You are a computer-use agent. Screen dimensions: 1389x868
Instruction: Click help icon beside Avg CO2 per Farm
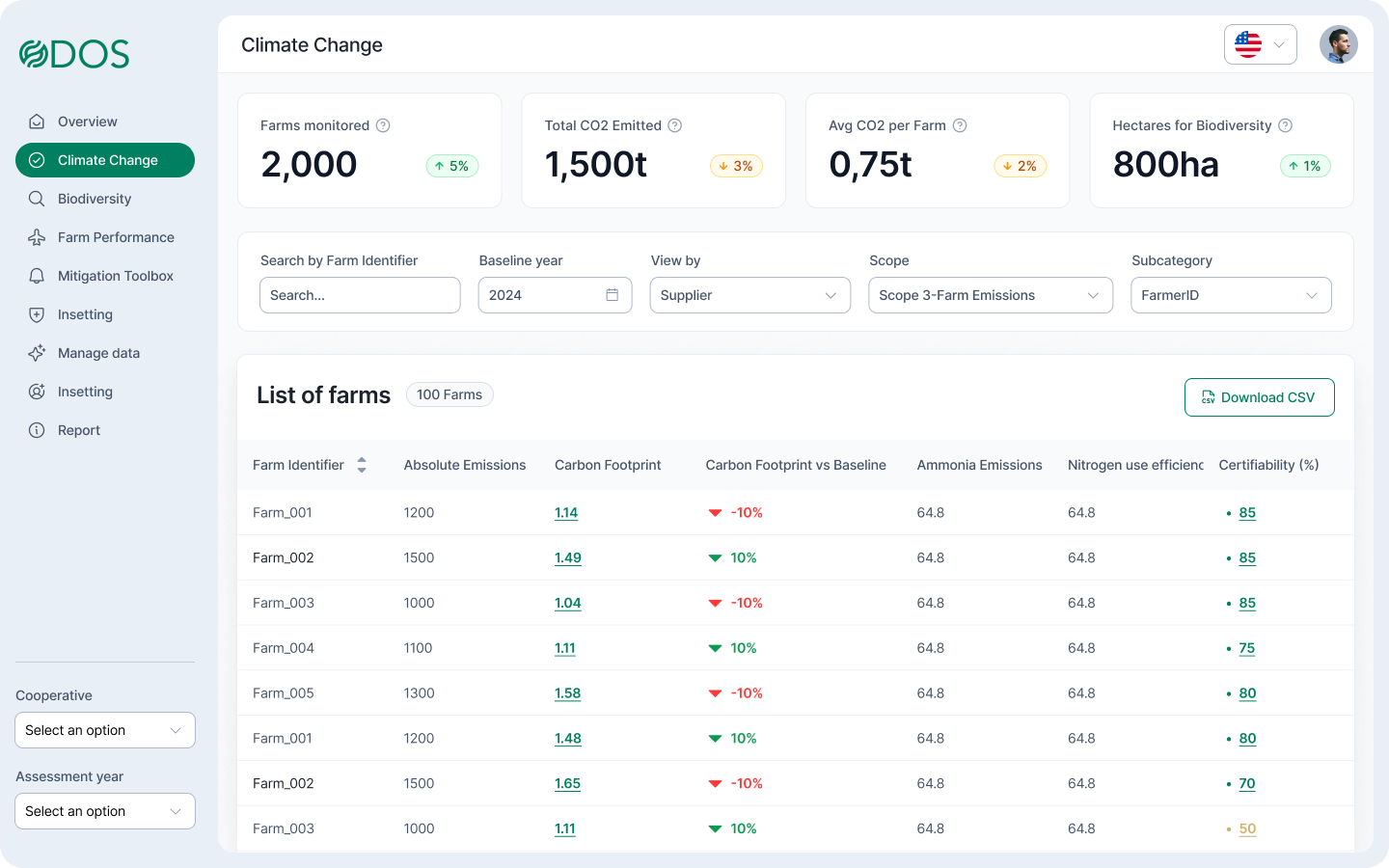point(960,125)
